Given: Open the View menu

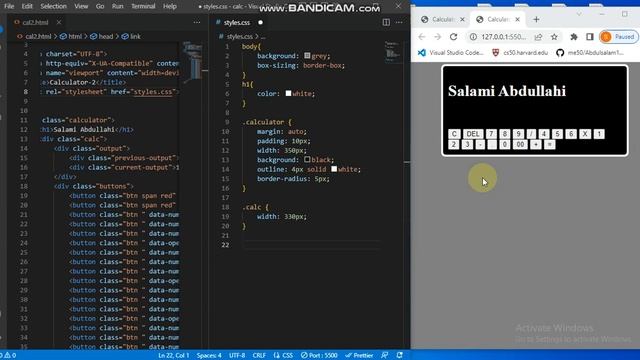Looking at the screenshot, I should [81, 6].
